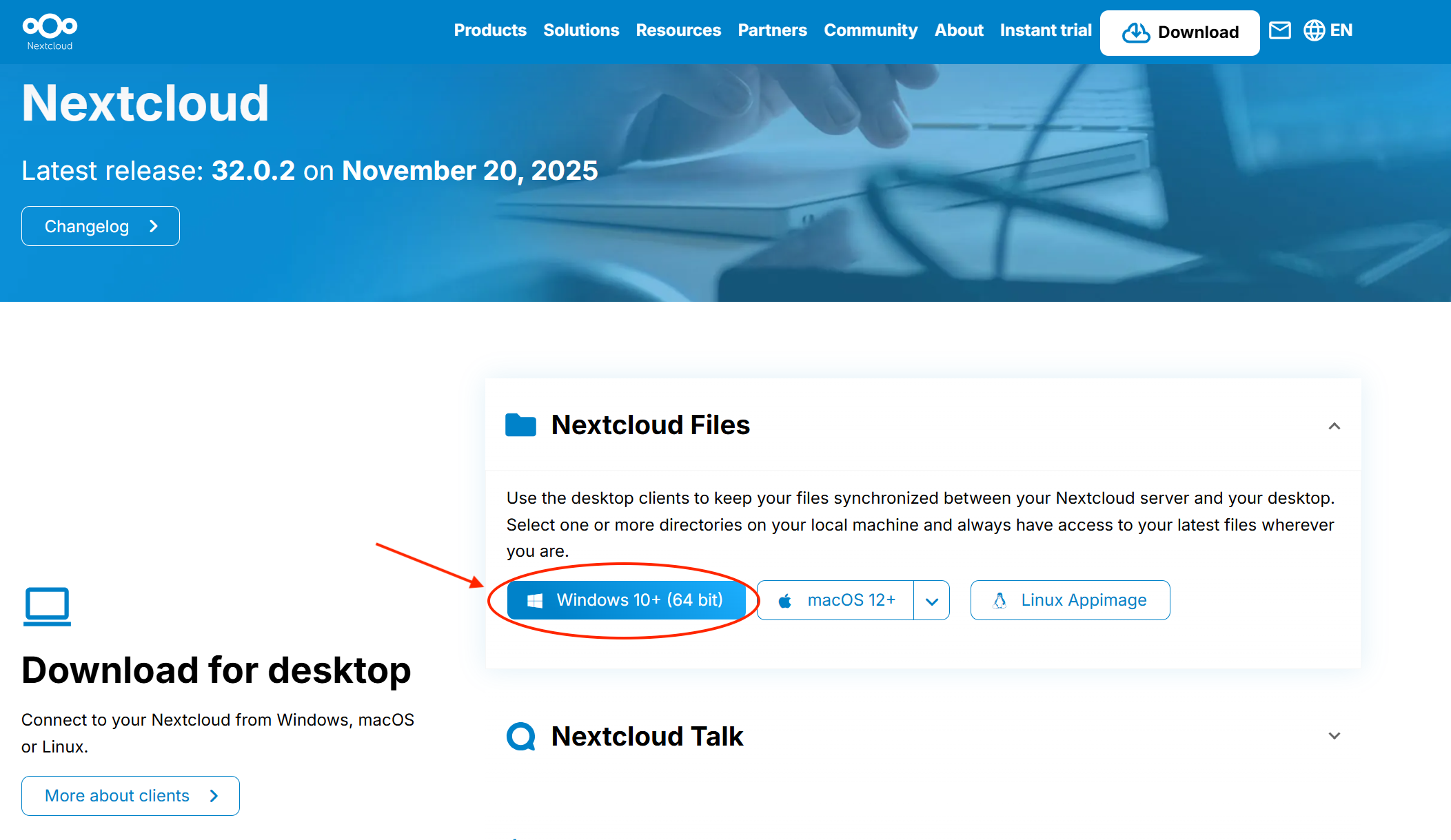The width and height of the screenshot is (1451, 840).
Task: Click the Nextcloud Talk speech-bubble icon
Action: 521,737
